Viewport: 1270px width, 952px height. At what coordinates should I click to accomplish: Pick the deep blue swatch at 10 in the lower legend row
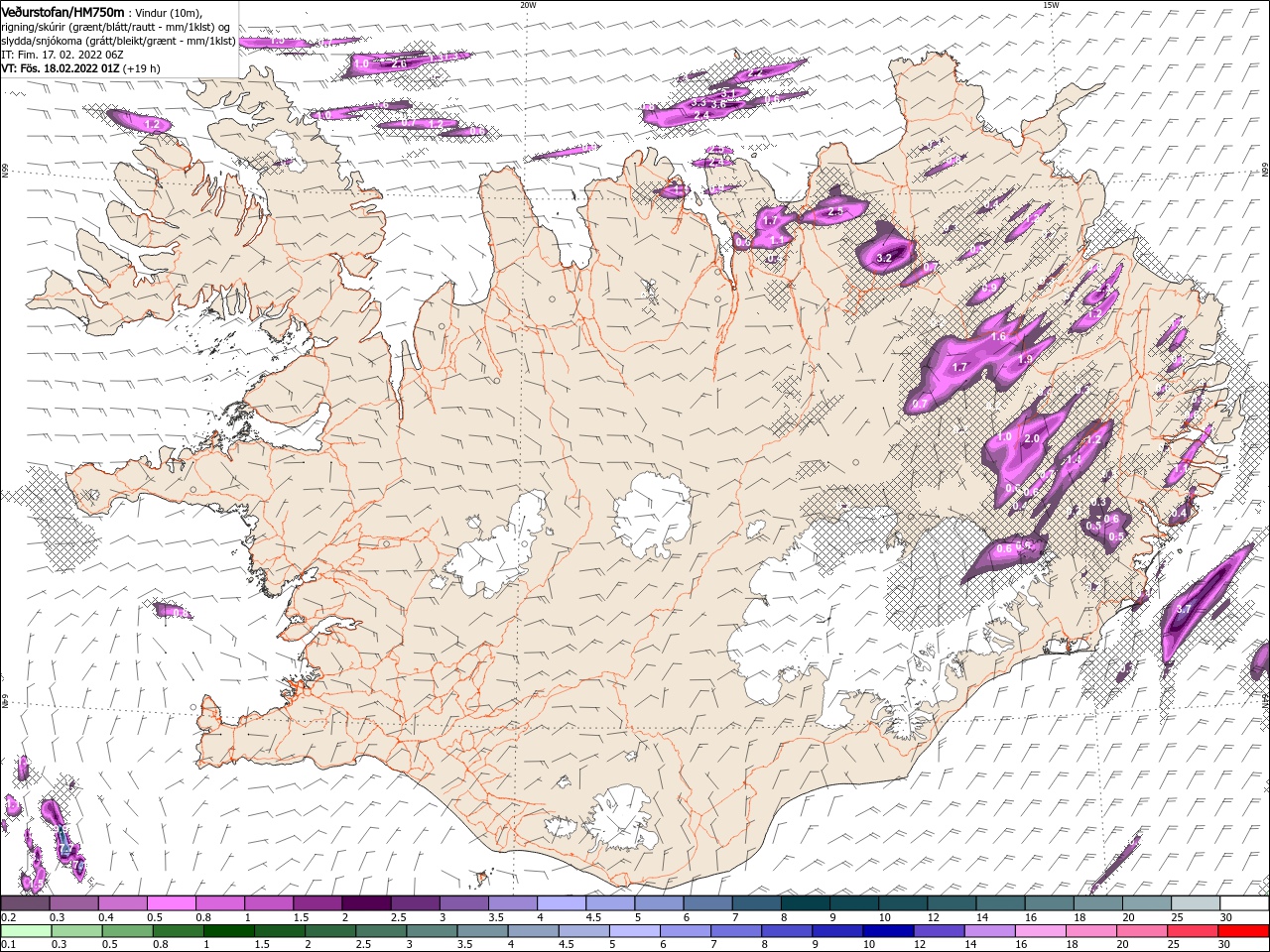(x=886, y=931)
